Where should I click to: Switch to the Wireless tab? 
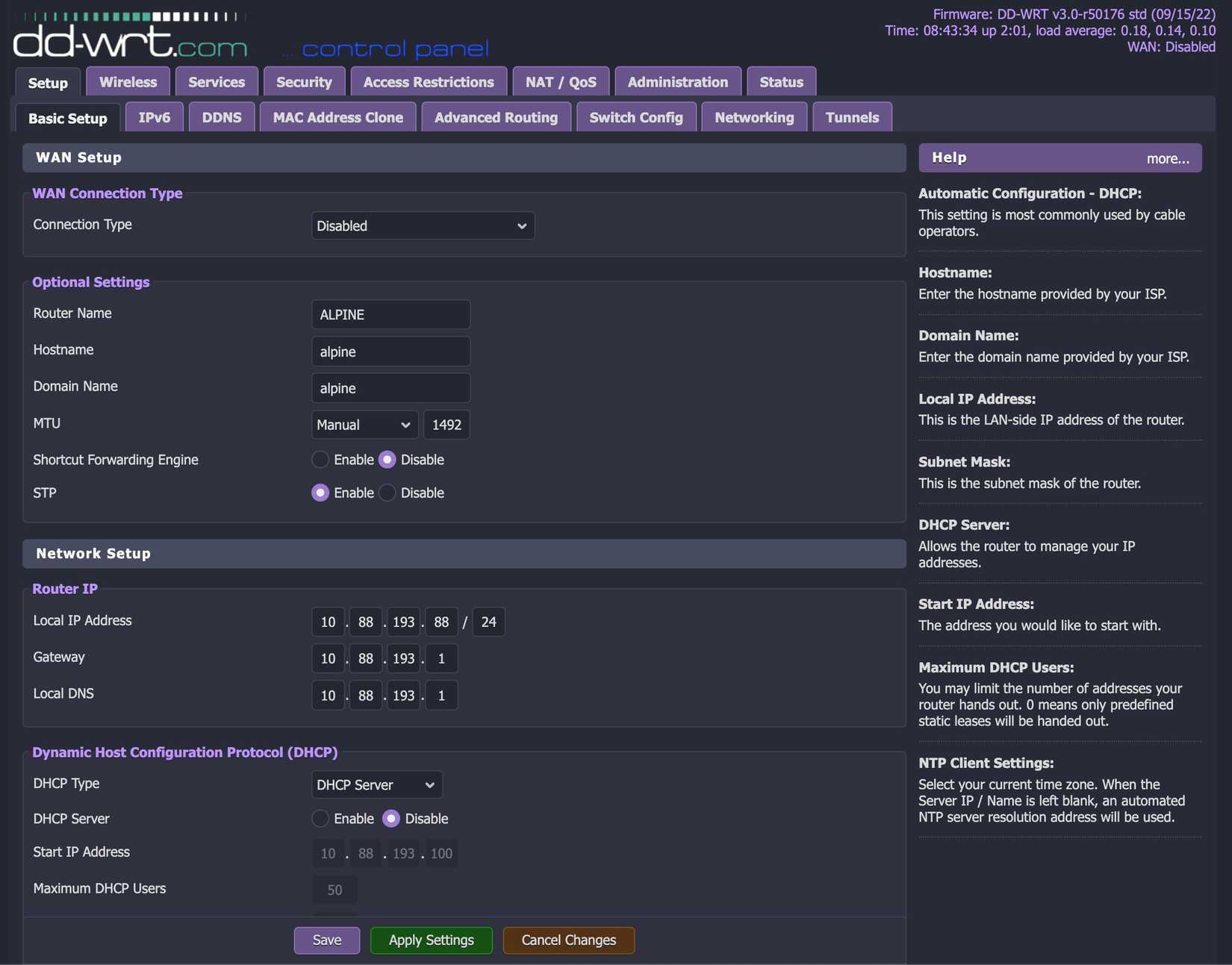[x=127, y=82]
